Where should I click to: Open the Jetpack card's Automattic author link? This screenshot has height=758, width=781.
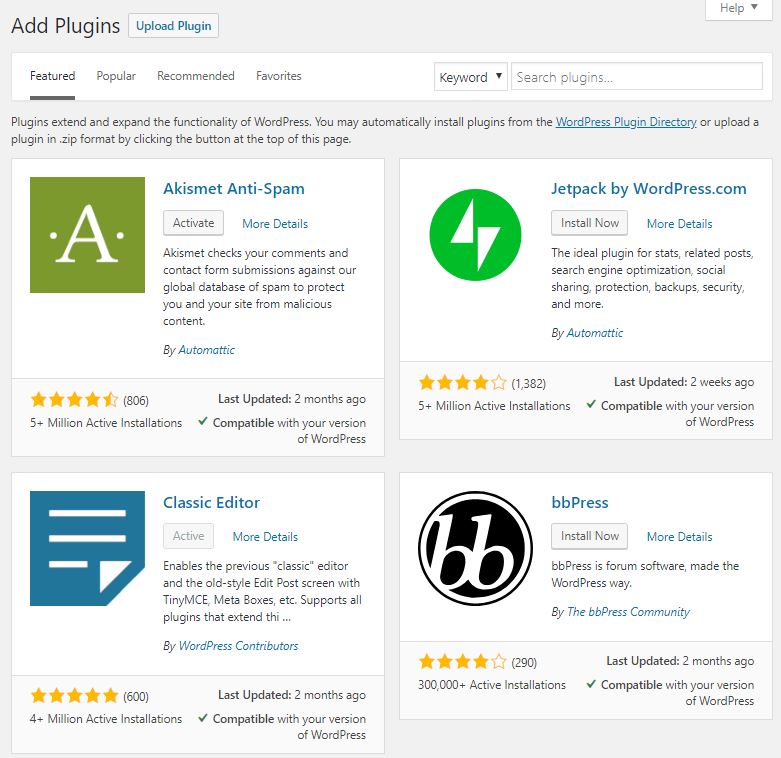595,333
